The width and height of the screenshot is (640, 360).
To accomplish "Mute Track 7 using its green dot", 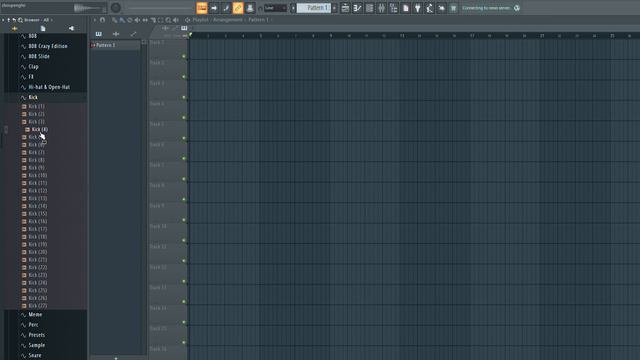I will coord(184,179).
